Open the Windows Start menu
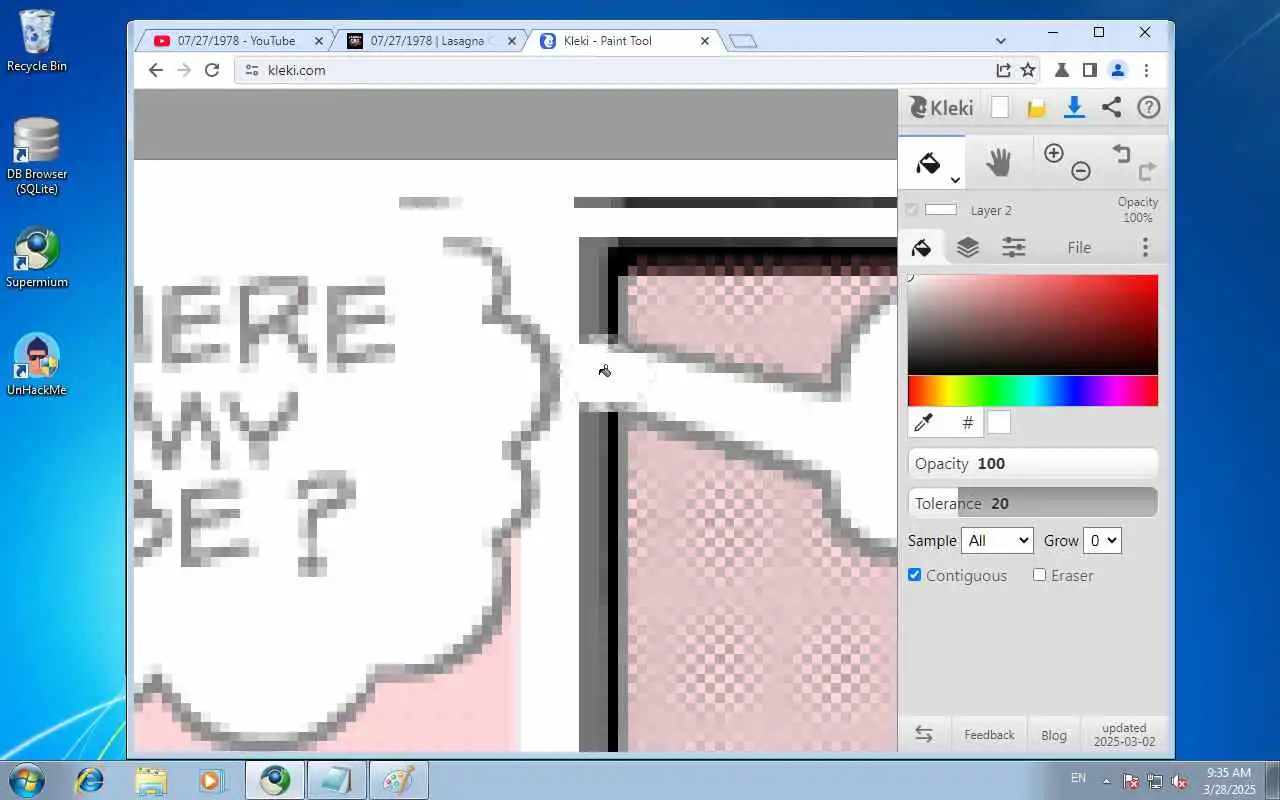This screenshot has width=1280, height=800. [26, 780]
